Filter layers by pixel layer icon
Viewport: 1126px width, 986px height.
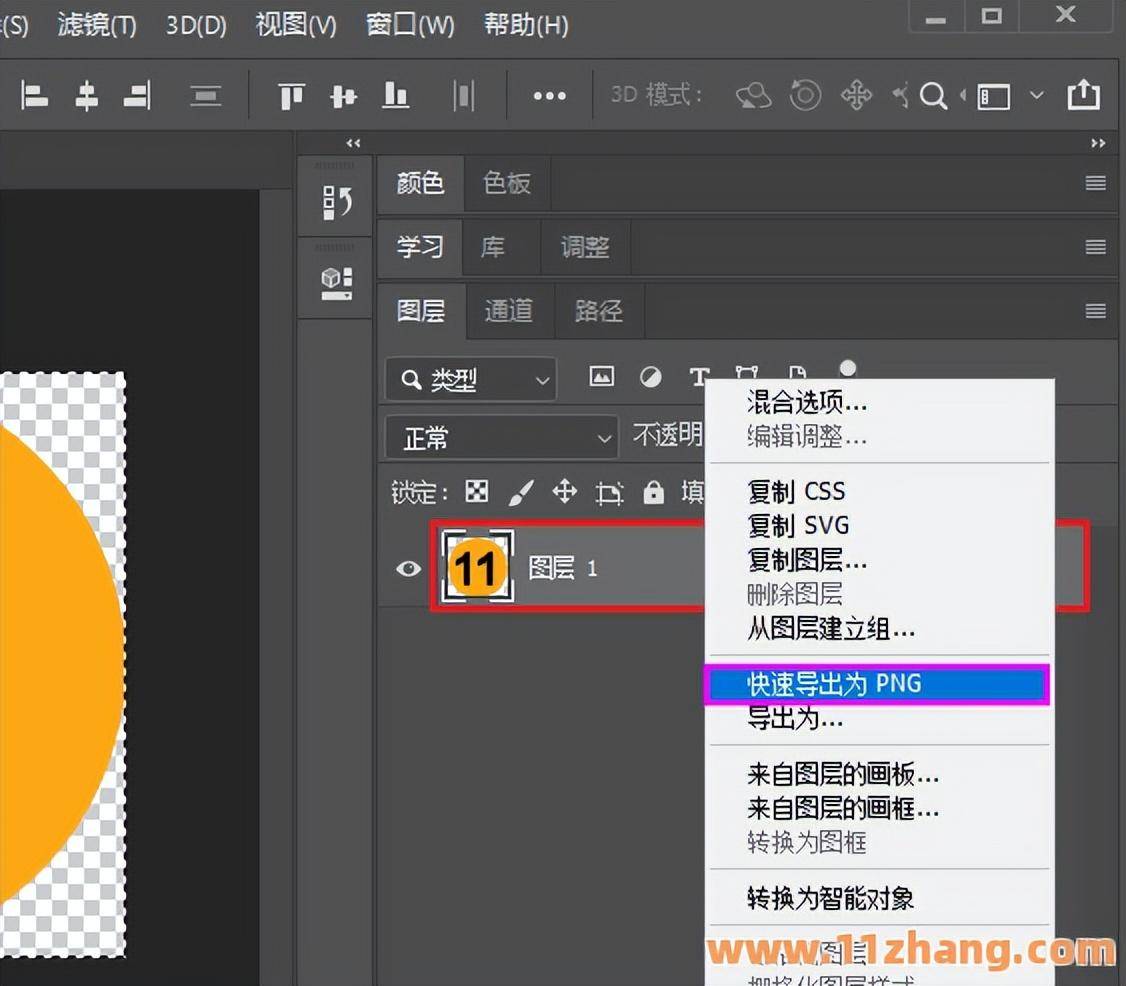(x=602, y=376)
